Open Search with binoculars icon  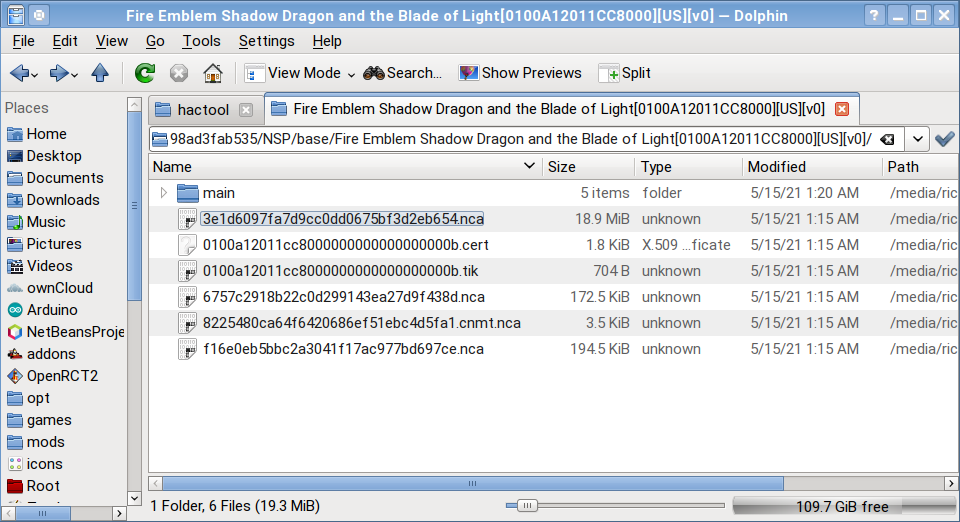point(402,73)
